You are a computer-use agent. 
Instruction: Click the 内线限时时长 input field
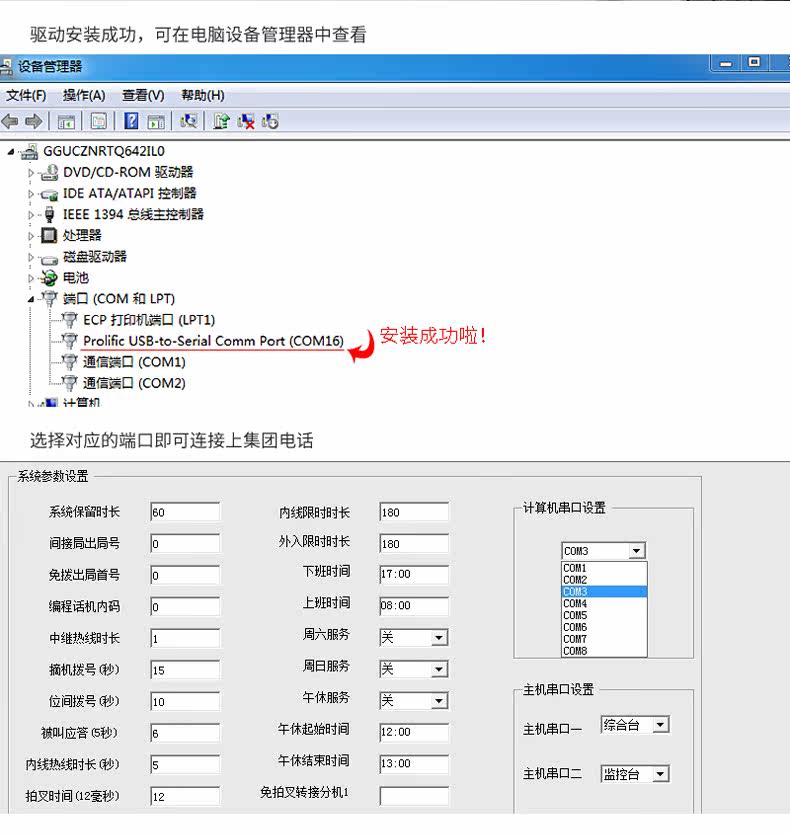tap(414, 512)
